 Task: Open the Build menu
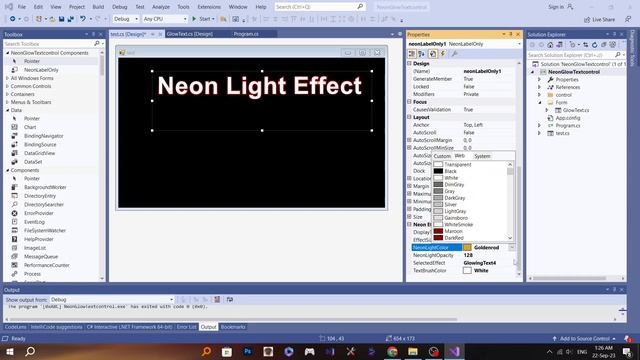pos(98,7)
